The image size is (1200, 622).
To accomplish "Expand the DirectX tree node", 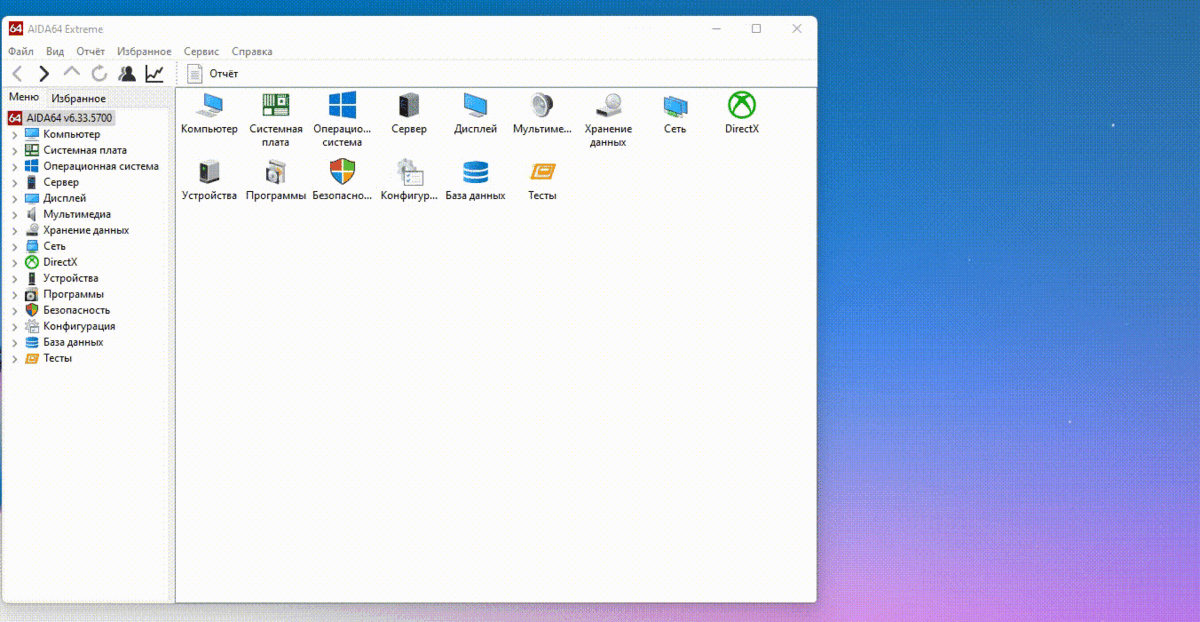I will [x=15, y=263].
